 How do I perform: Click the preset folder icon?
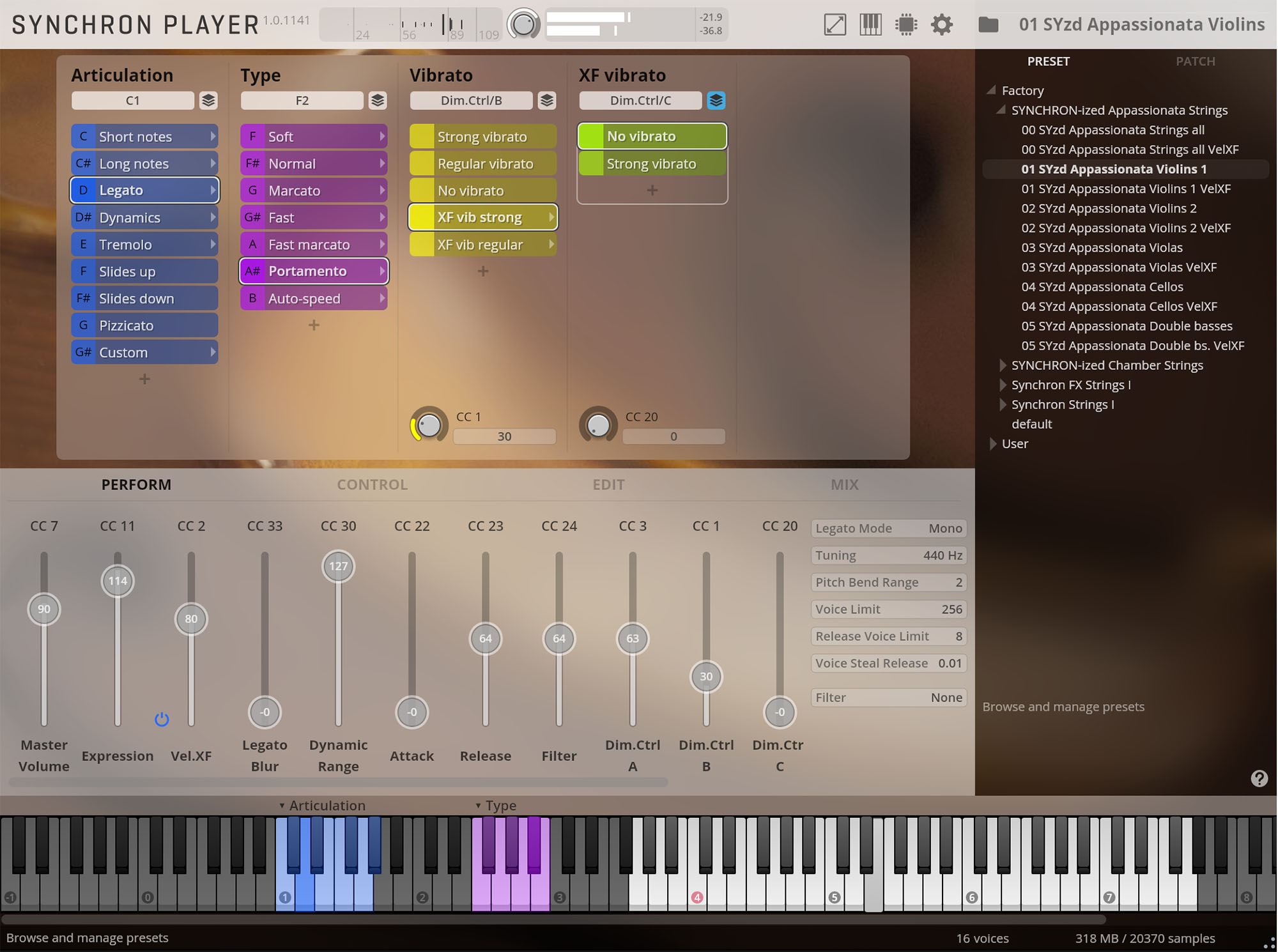[988, 25]
